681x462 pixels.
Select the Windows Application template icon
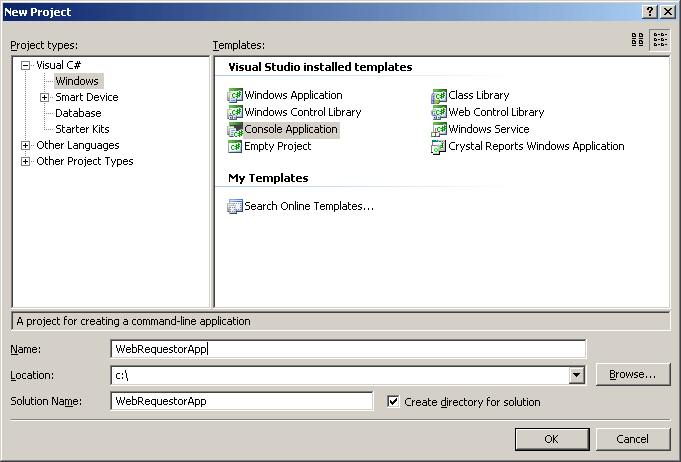[235, 96]
